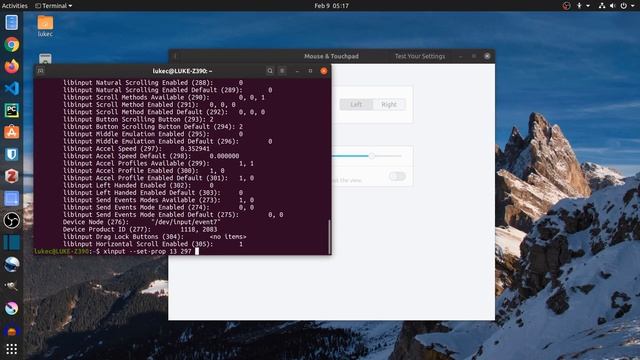Click 'Device Product ID (277)' line
The image size is (640, 360).
coord(140,229)
